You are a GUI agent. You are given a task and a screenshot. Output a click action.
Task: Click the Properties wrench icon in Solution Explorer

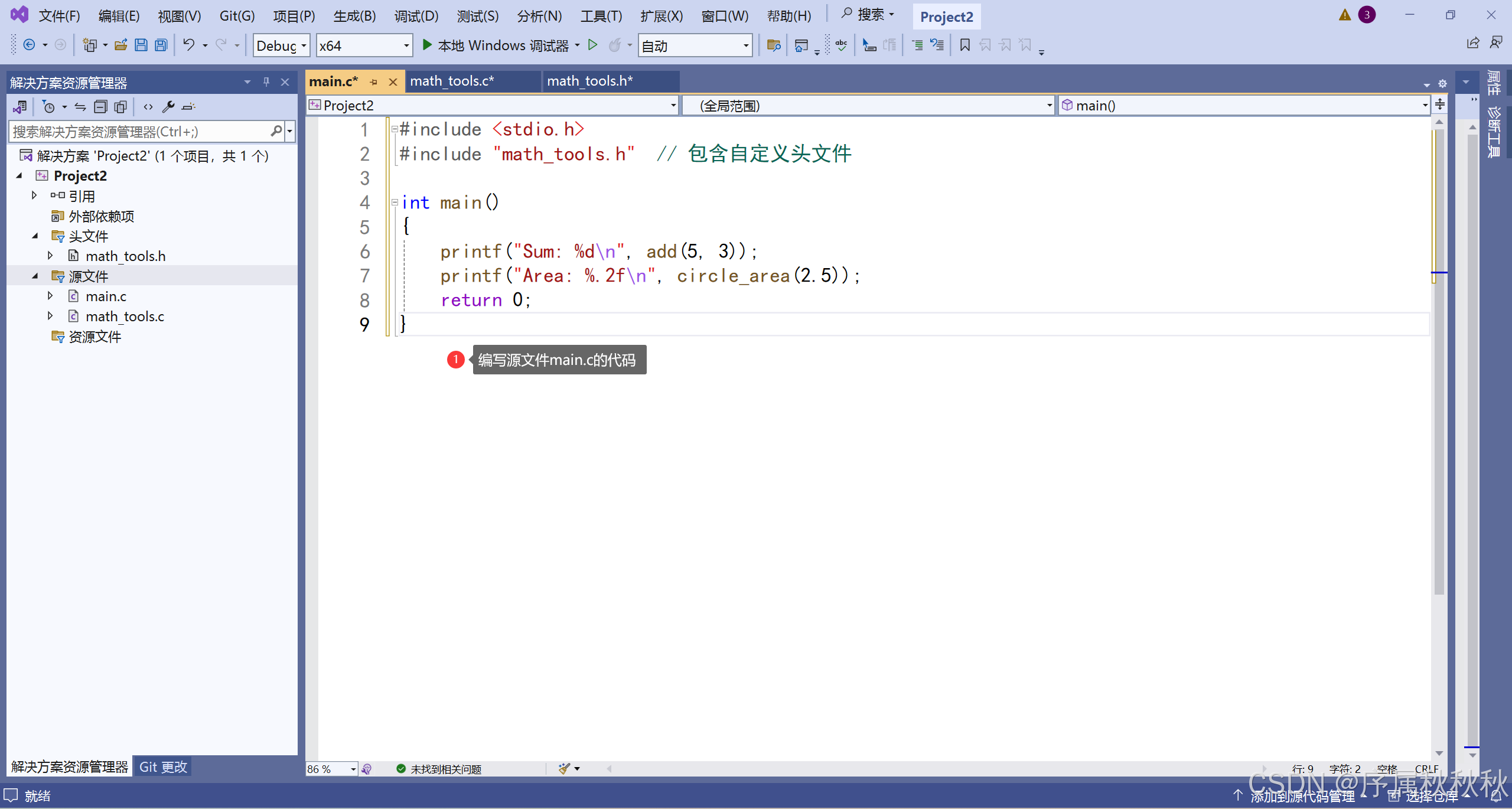click(168, 107)
